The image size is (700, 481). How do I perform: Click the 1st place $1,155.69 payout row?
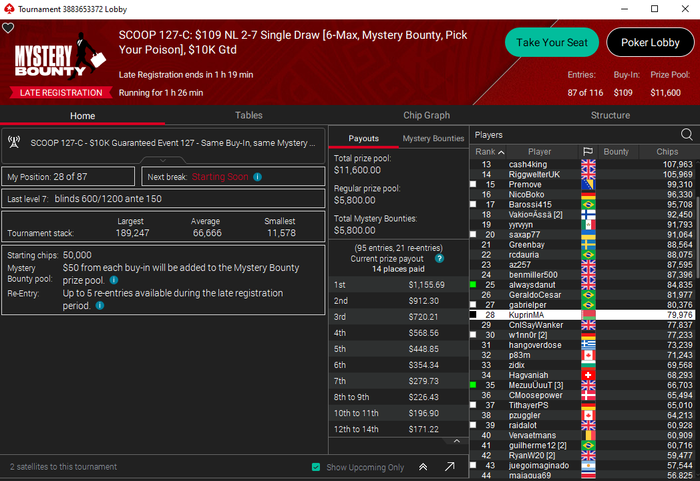point(398,284)
